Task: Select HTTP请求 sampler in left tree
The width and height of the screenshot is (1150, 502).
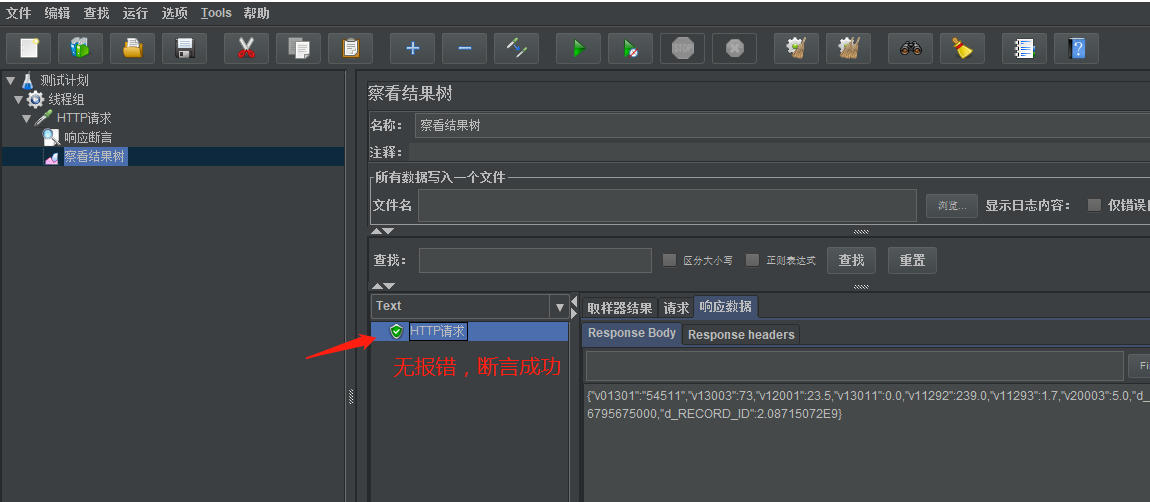Action: point(84,118)
